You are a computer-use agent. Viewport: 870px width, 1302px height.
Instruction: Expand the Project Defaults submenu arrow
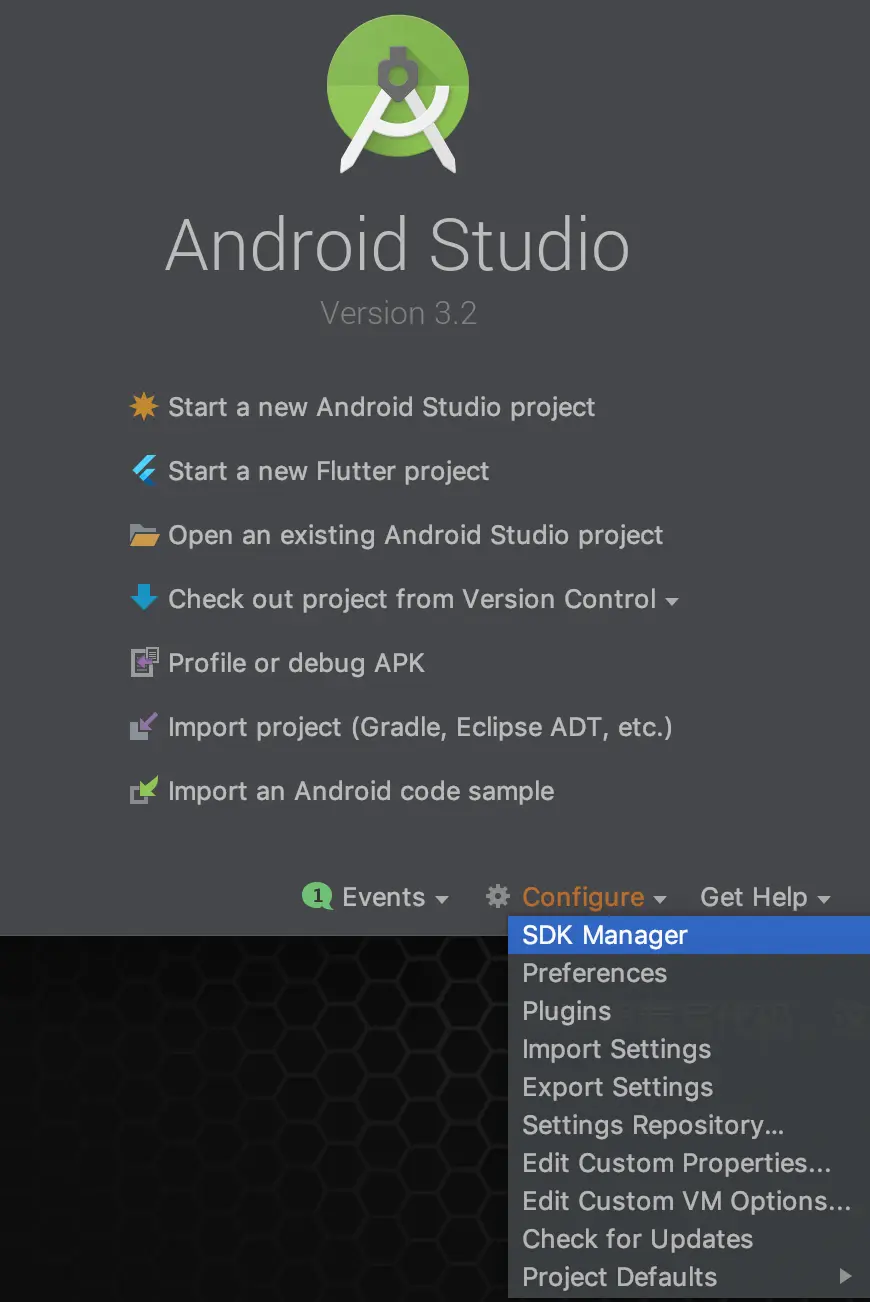(846, 1276)
